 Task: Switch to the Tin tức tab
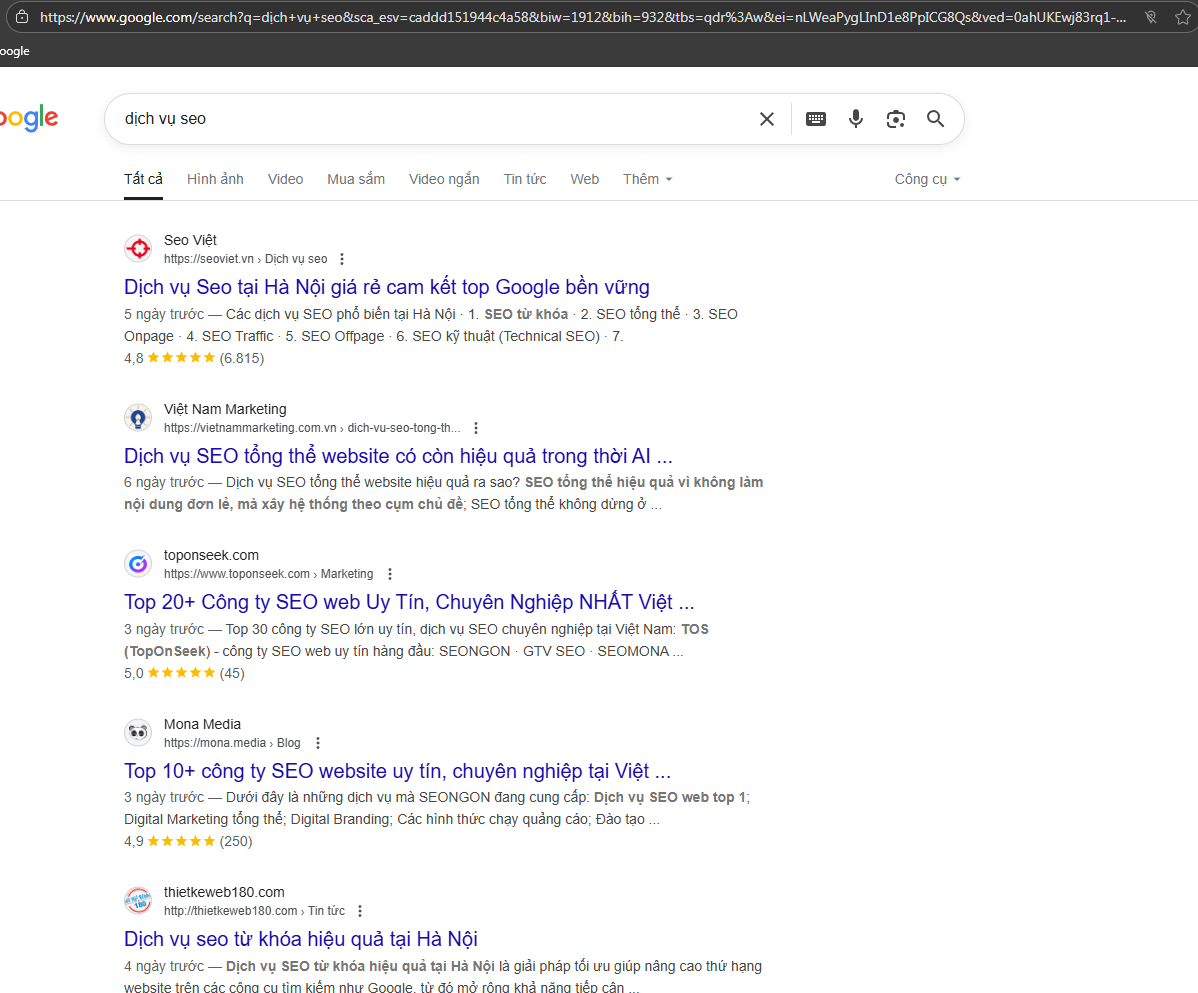click(x=525, y=180)
